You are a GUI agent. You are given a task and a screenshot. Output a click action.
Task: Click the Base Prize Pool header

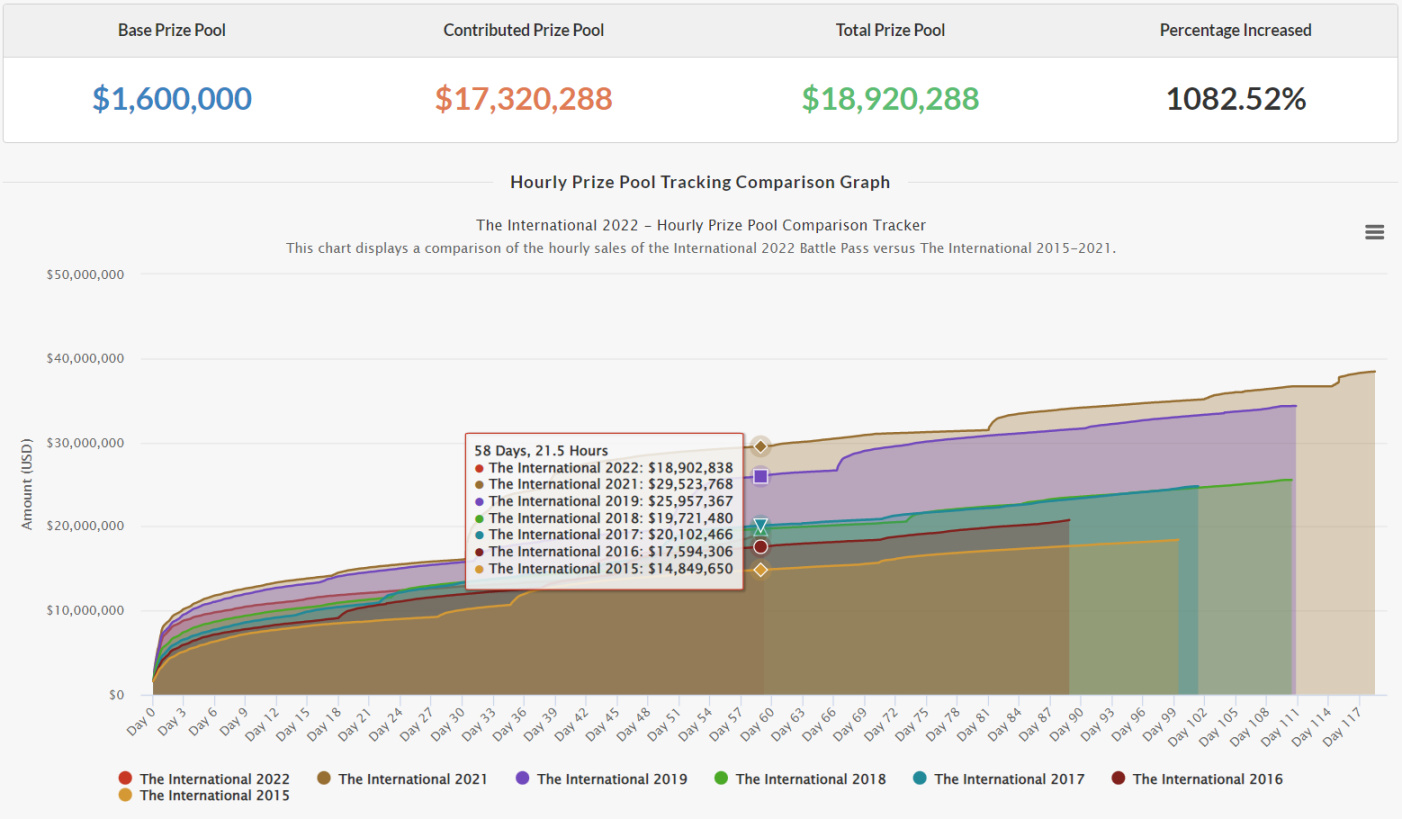(172, 30)
